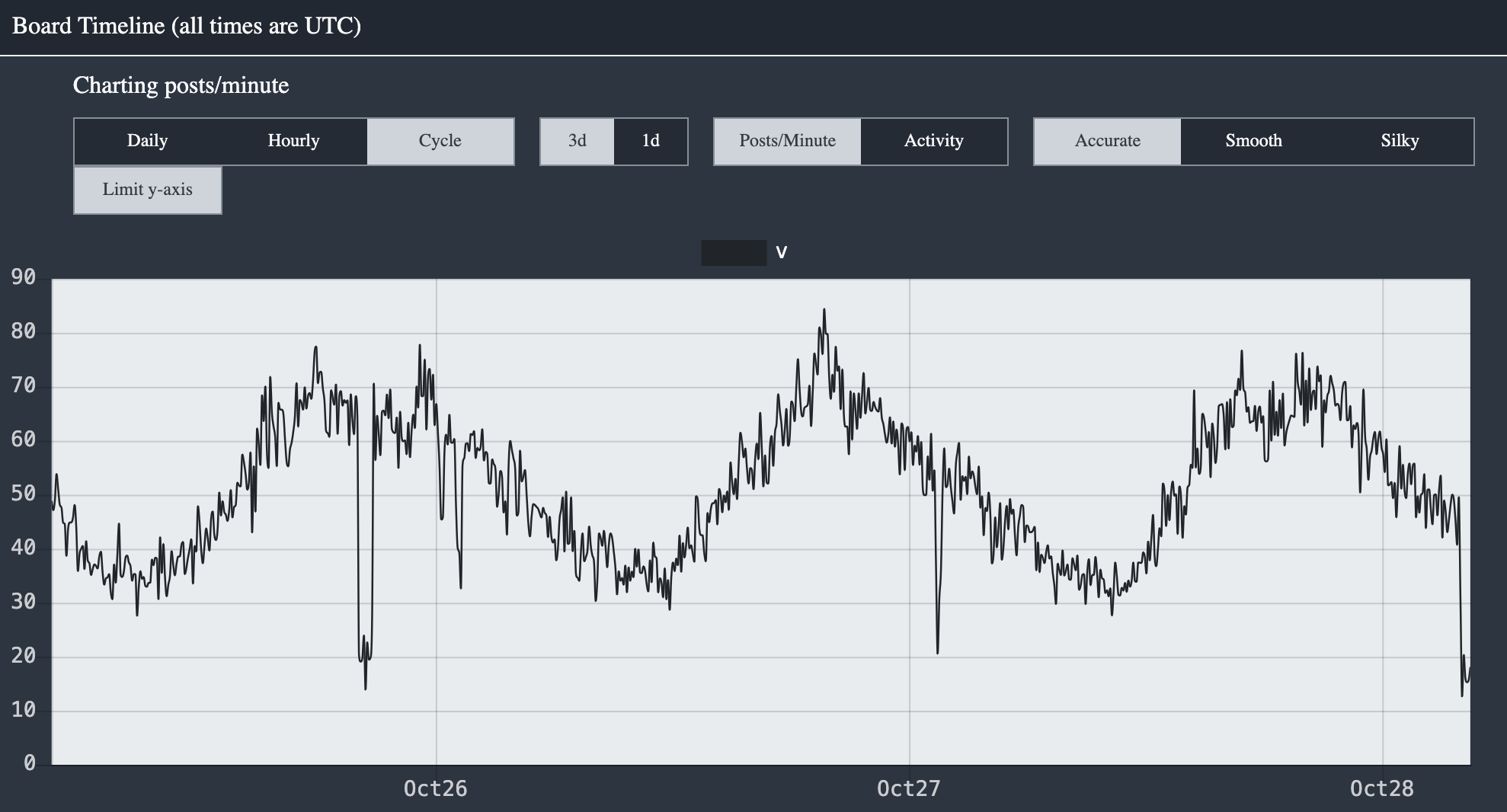
Task: Click the Board Timeline header title
Action: pos(187,26)
